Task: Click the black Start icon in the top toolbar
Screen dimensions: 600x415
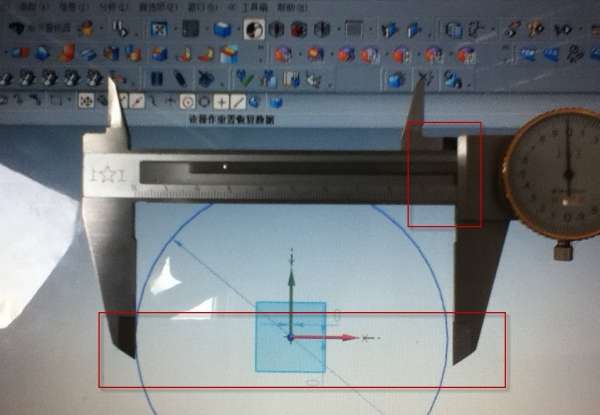Action: (17, 28)
